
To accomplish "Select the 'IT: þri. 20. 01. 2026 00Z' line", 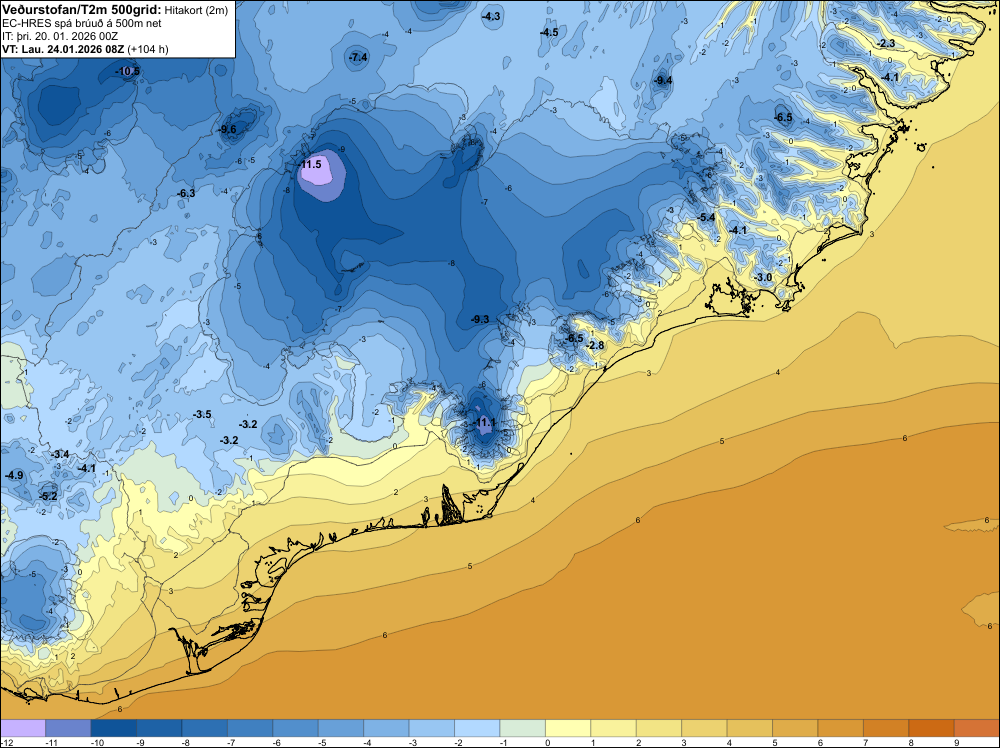I will 60,36.
